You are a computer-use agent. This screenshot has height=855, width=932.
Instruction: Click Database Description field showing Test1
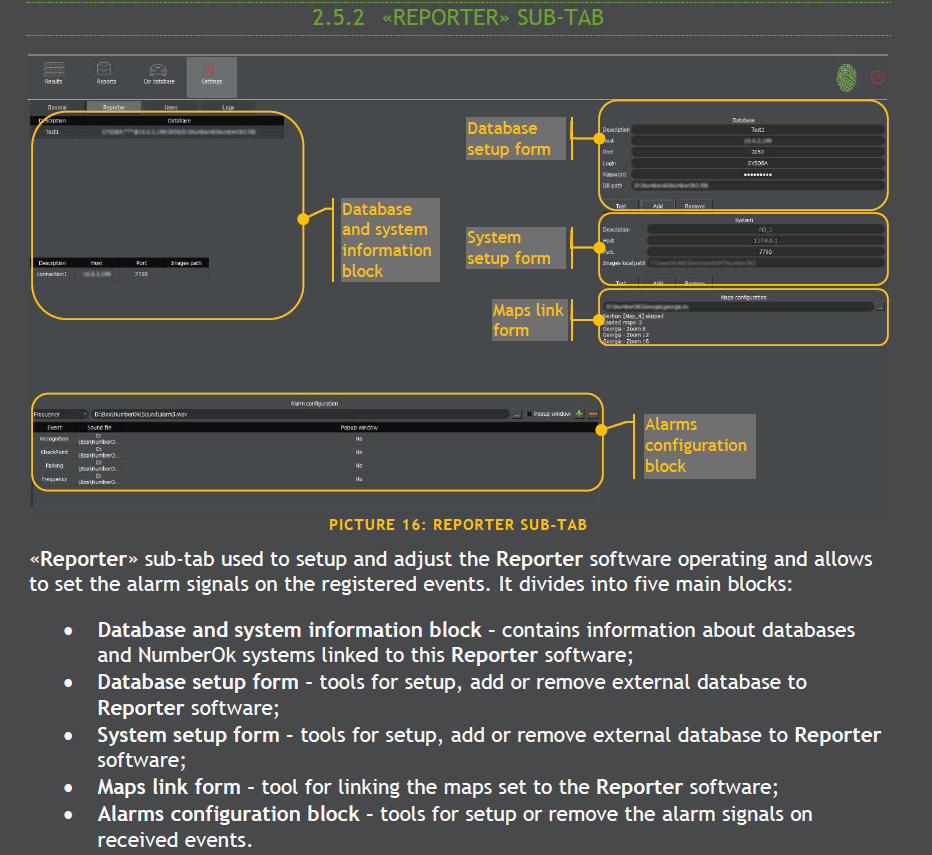pos(758,129)
